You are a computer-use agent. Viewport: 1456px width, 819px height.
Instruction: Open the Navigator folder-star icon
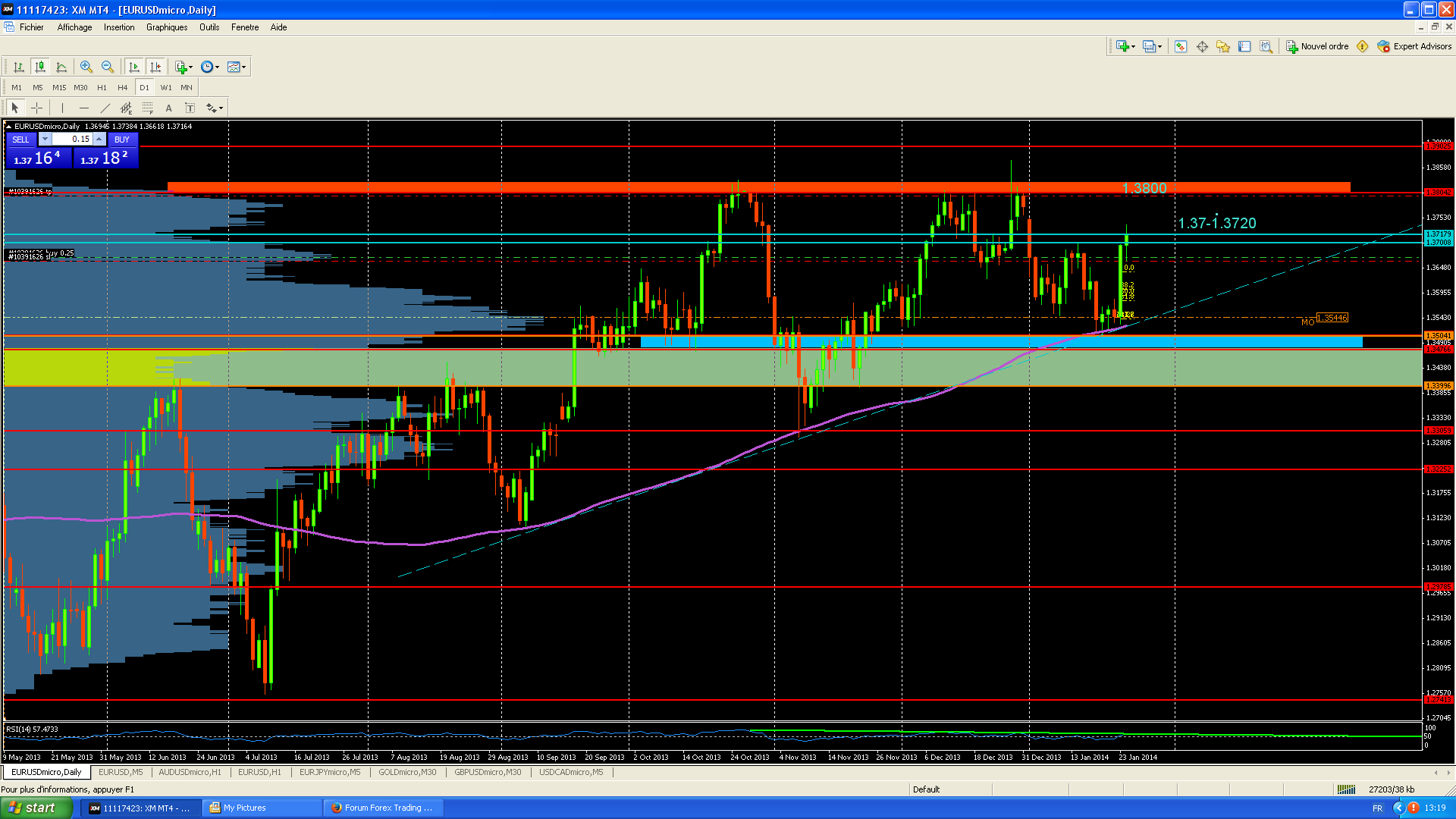pos(1223,46)
